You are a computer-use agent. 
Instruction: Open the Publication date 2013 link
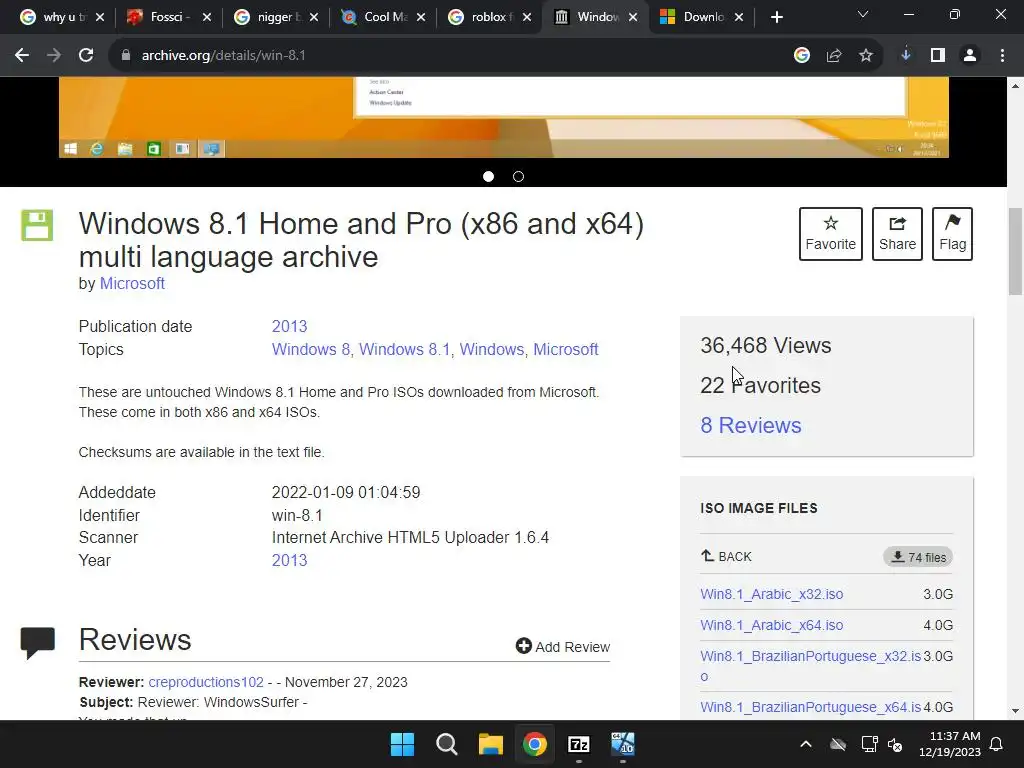tap(289, 327)
